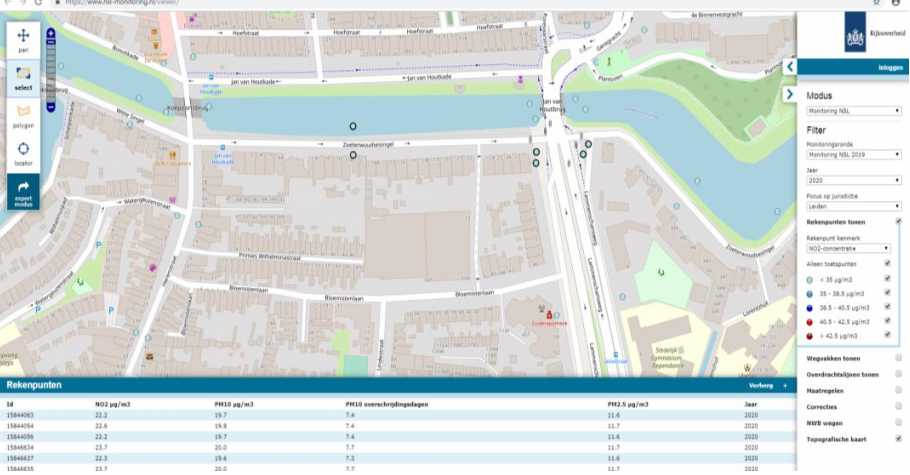
Task: Collapse side panel with left chevron
Action: coord(790,67)
